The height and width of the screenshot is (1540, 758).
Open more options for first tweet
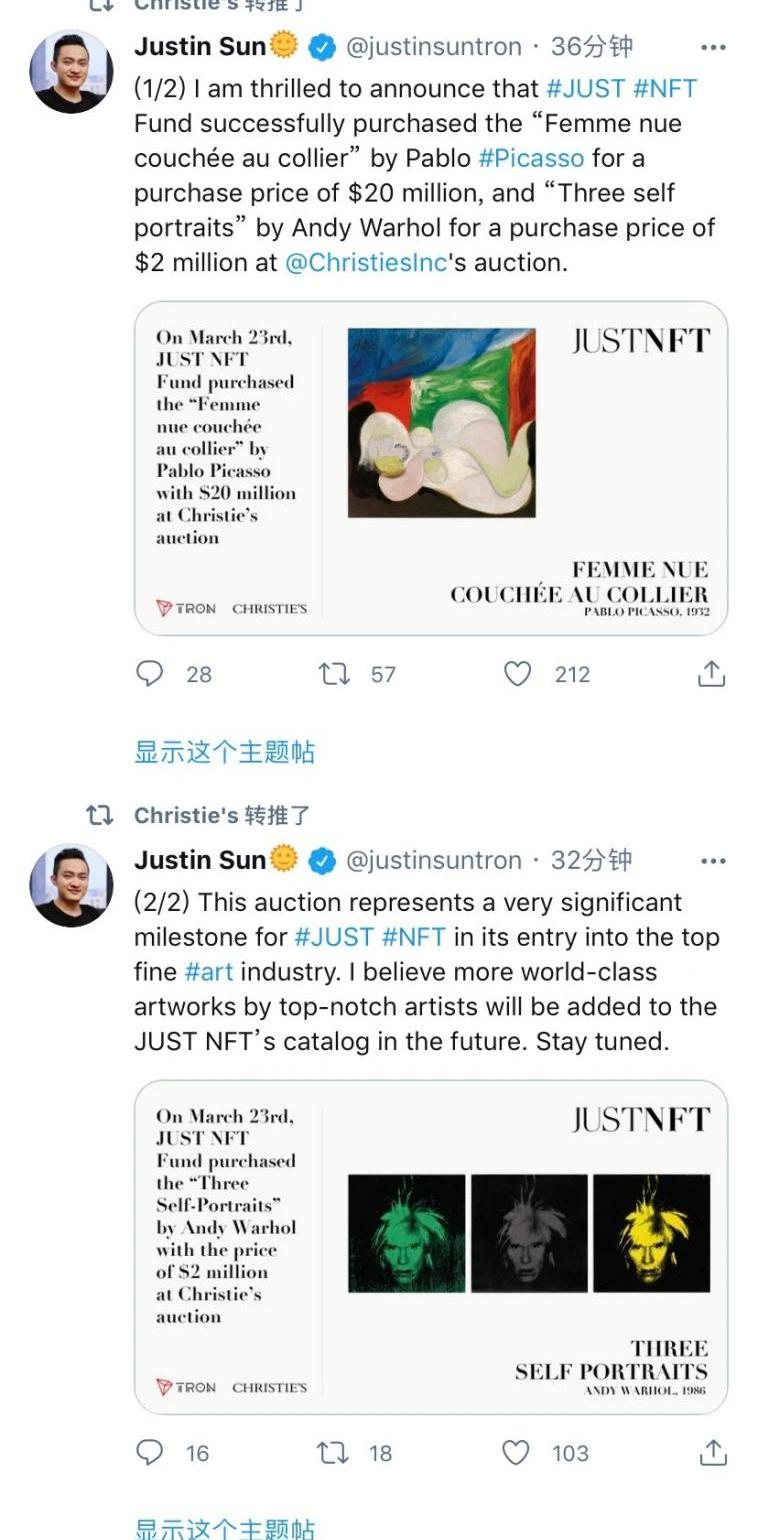point(712,47)
